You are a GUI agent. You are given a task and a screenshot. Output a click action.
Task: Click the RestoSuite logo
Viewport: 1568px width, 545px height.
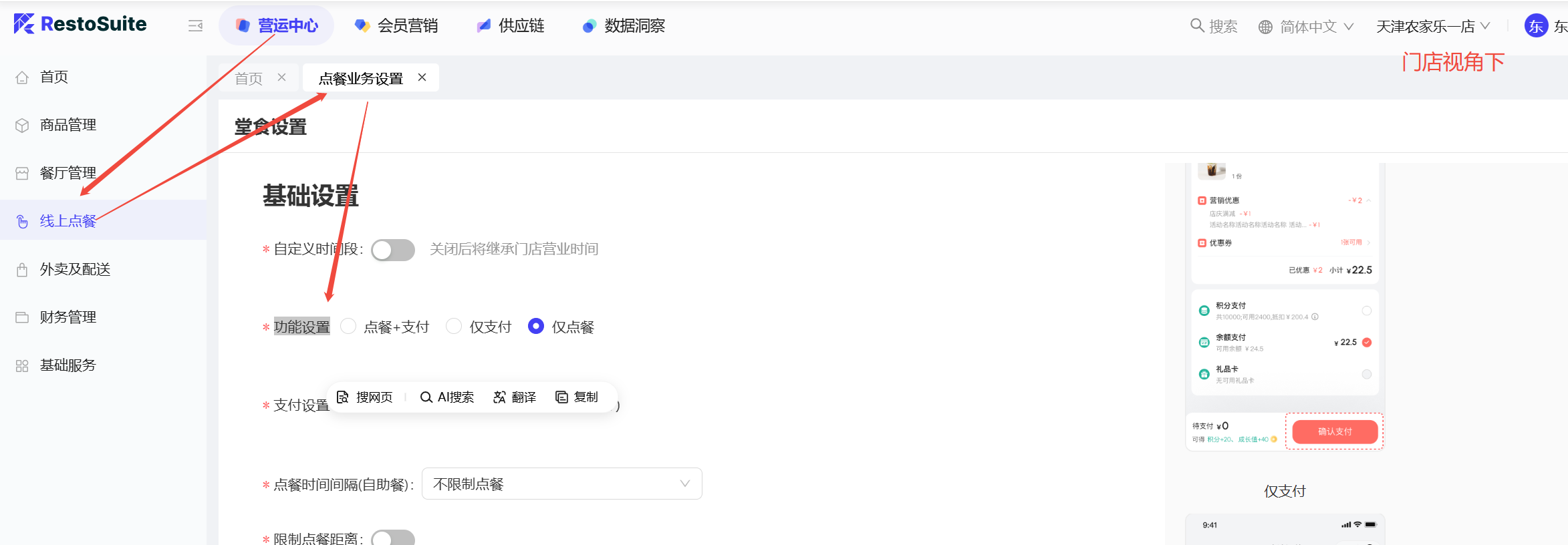80,24
